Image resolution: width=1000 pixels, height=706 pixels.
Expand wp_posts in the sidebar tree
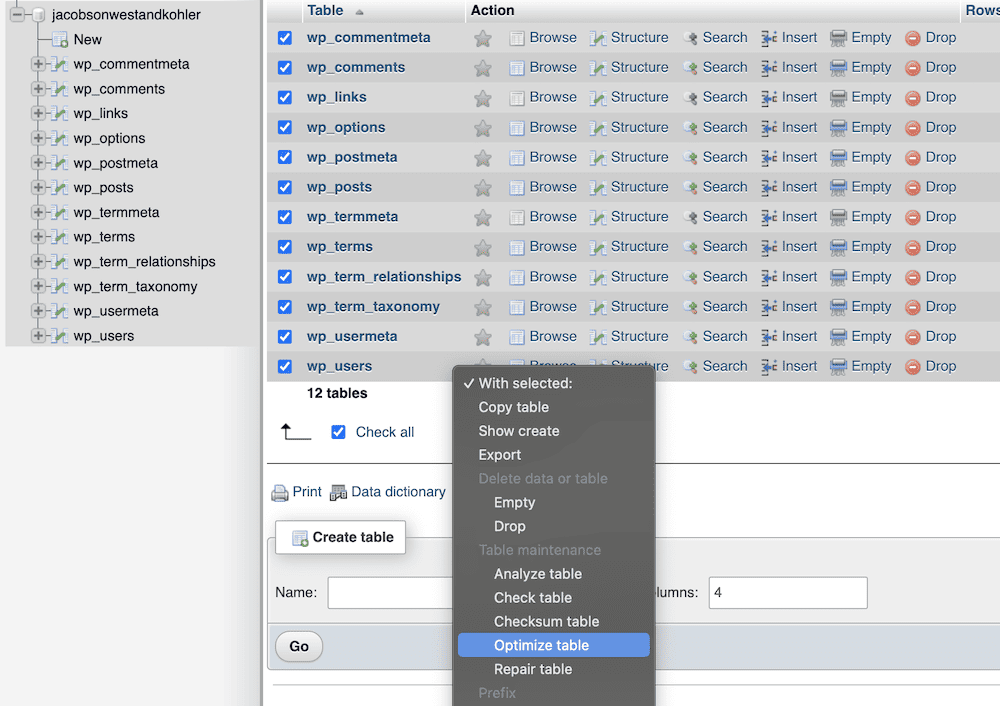tap(38, 187)
